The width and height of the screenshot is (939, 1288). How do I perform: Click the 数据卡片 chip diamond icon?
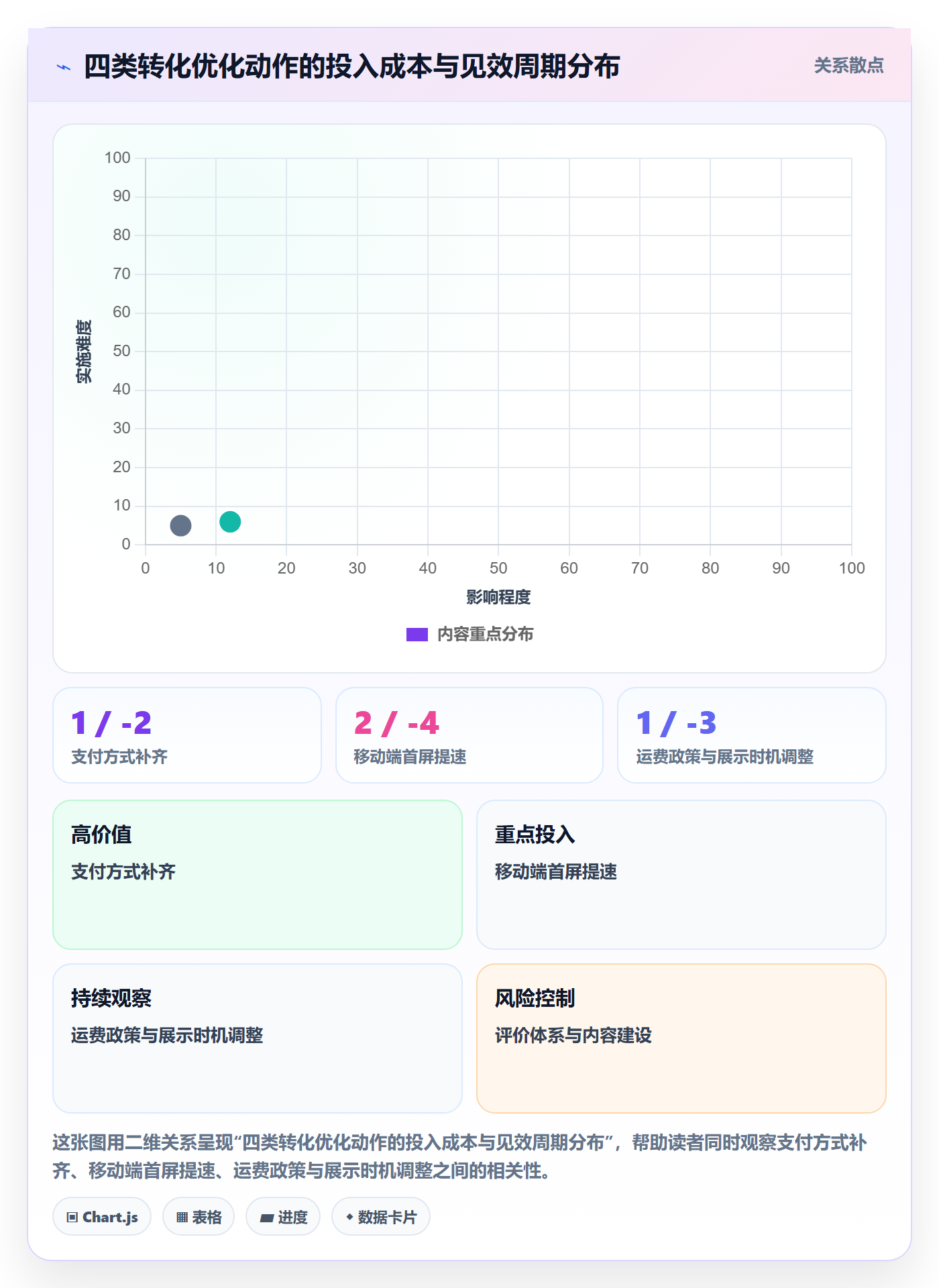[x=349, y=1217]
